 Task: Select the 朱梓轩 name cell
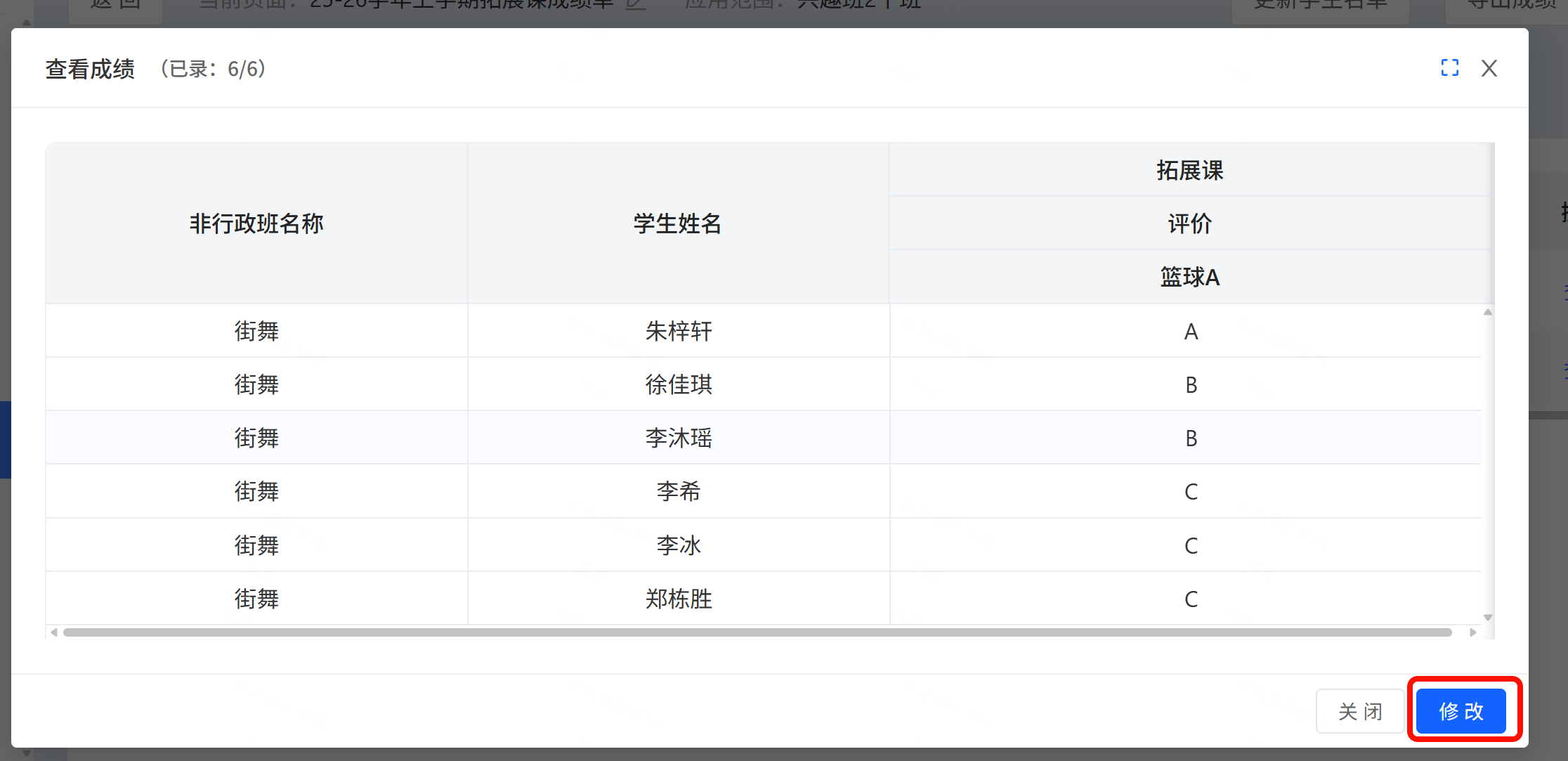pyautogui.click(x=679, y=331)
